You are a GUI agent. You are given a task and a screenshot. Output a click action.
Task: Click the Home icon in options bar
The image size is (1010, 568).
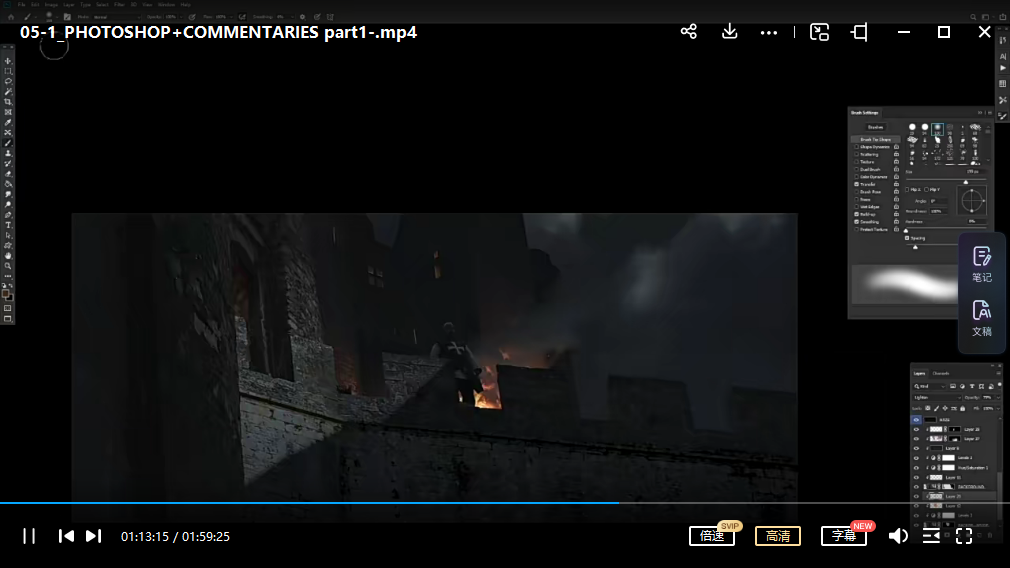11,17
